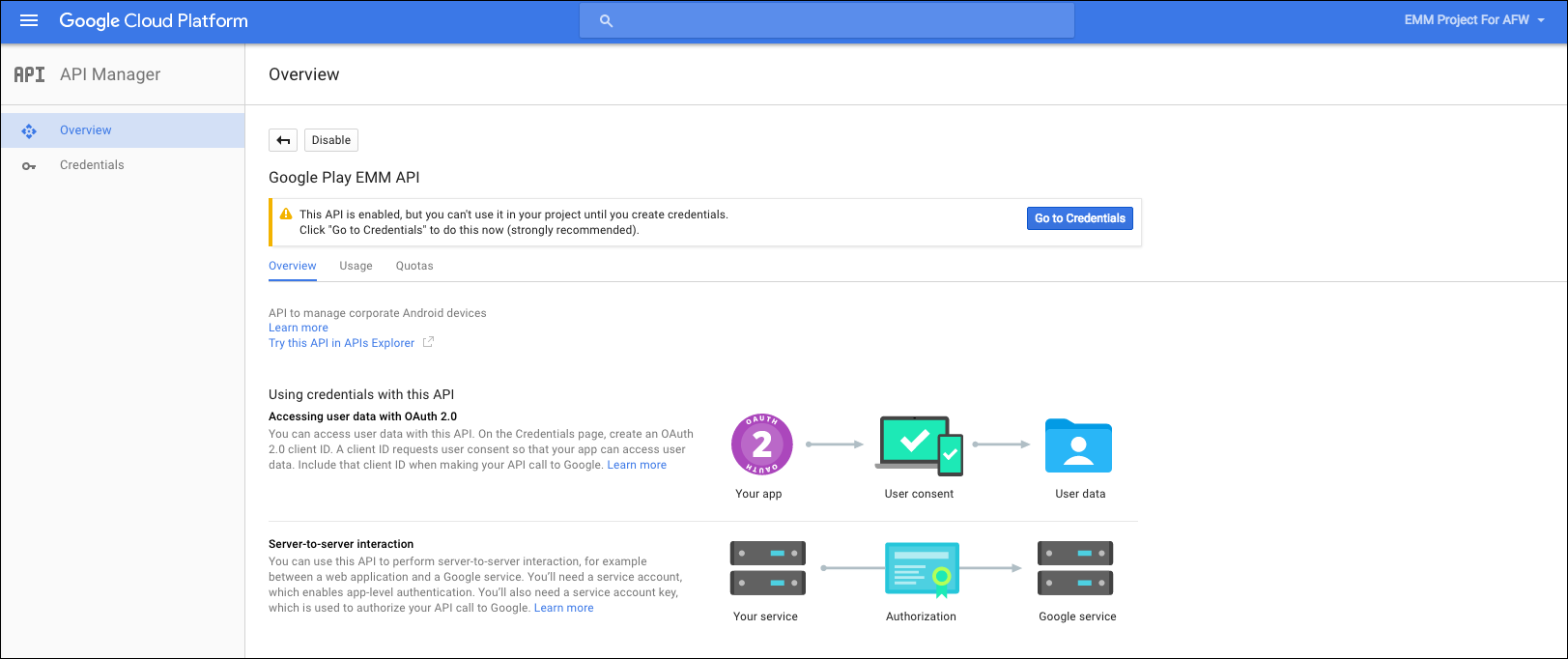Click the Overview page title
Image resolution: width=1568 pixels, height=659 pixels.
[304, 74]
